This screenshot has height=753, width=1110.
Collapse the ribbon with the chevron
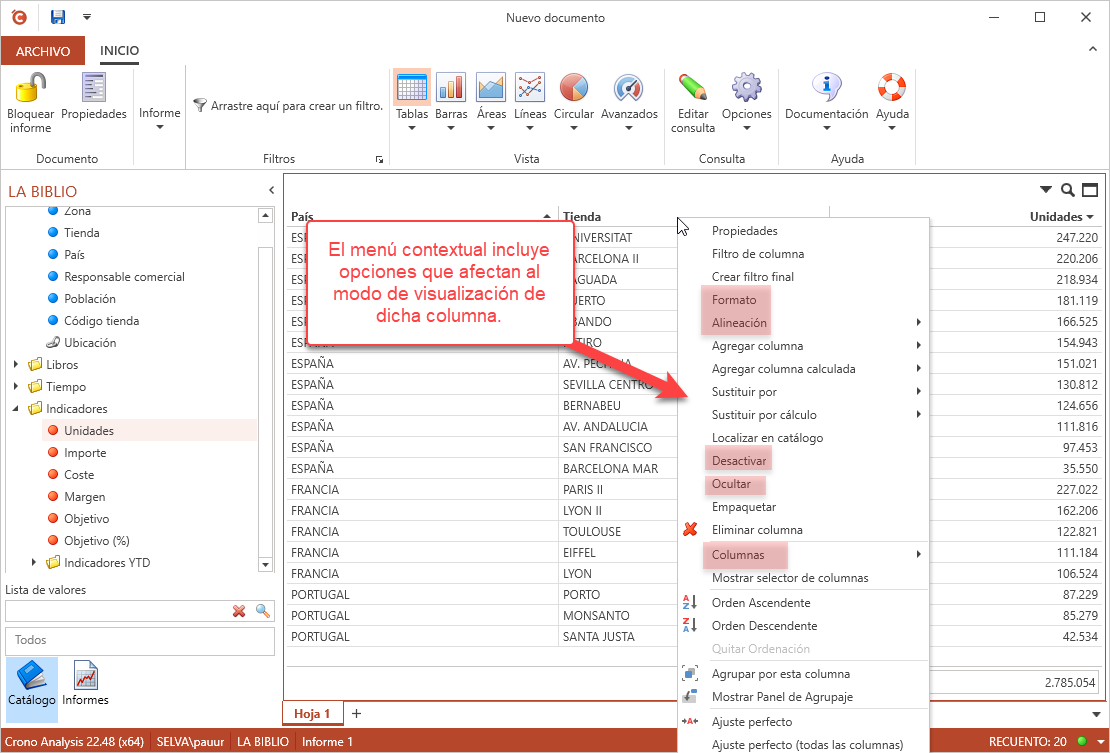coord(1093,47)
